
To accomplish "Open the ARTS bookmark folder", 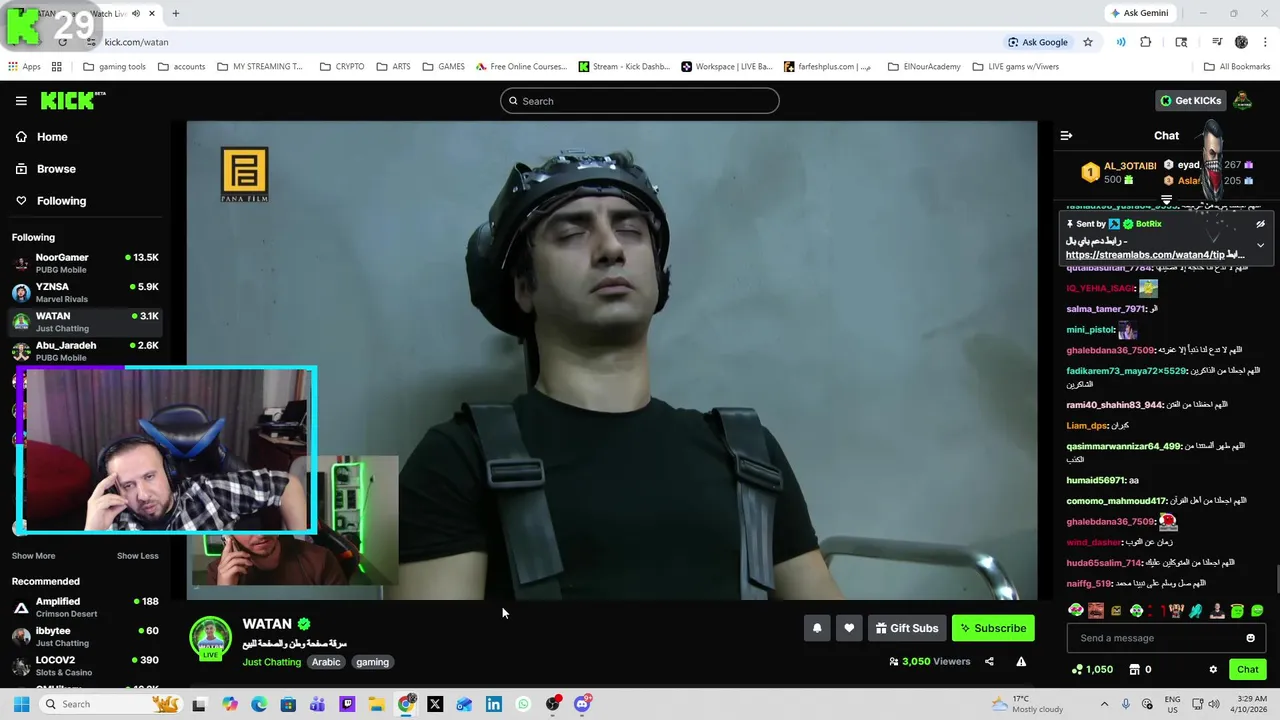I will point(393,67).
